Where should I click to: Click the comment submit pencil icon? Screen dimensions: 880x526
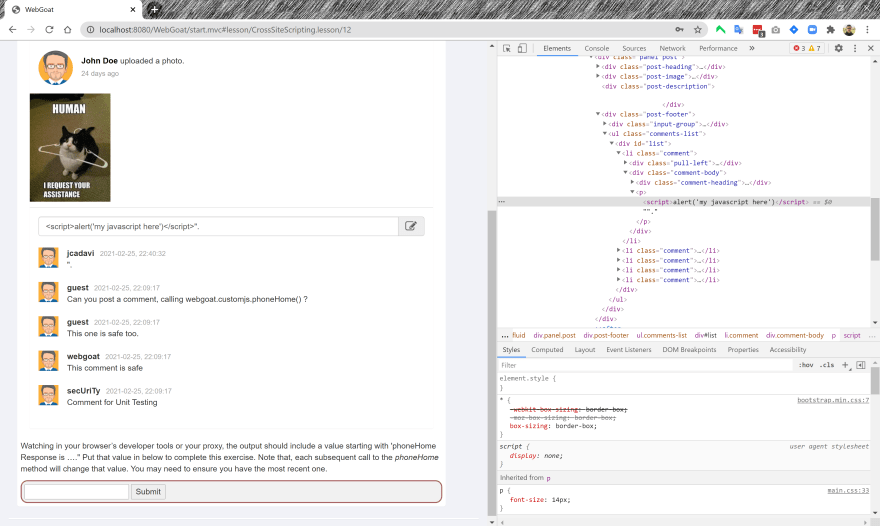(x=411, y=226)
